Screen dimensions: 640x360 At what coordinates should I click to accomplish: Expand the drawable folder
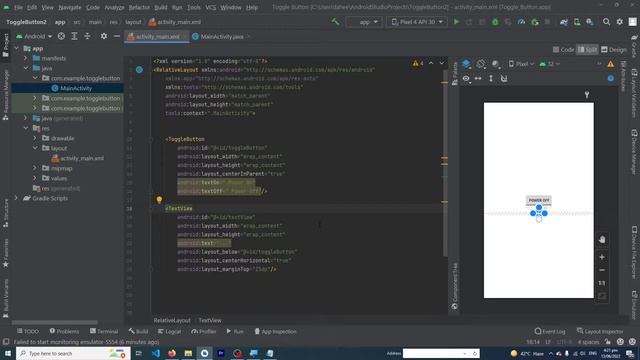(x=35, y=138)
